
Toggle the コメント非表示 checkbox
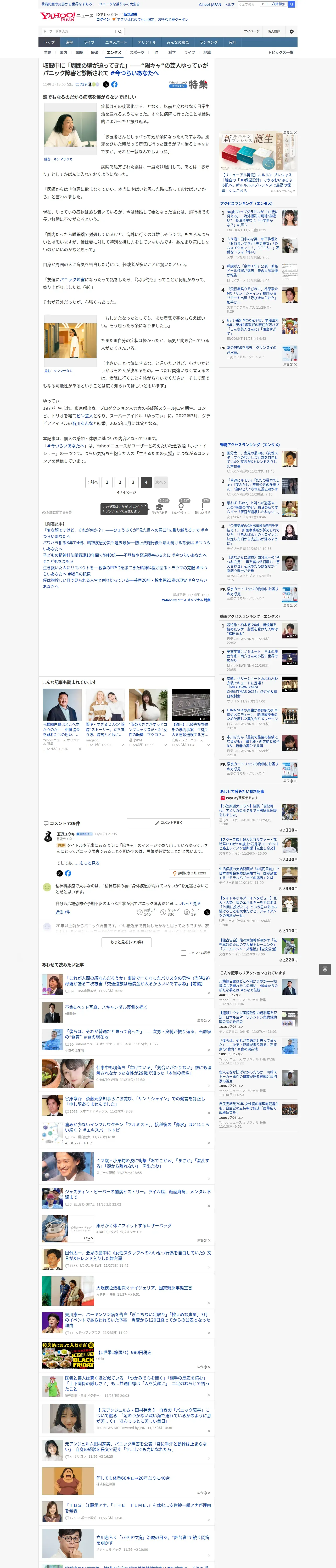183,953
